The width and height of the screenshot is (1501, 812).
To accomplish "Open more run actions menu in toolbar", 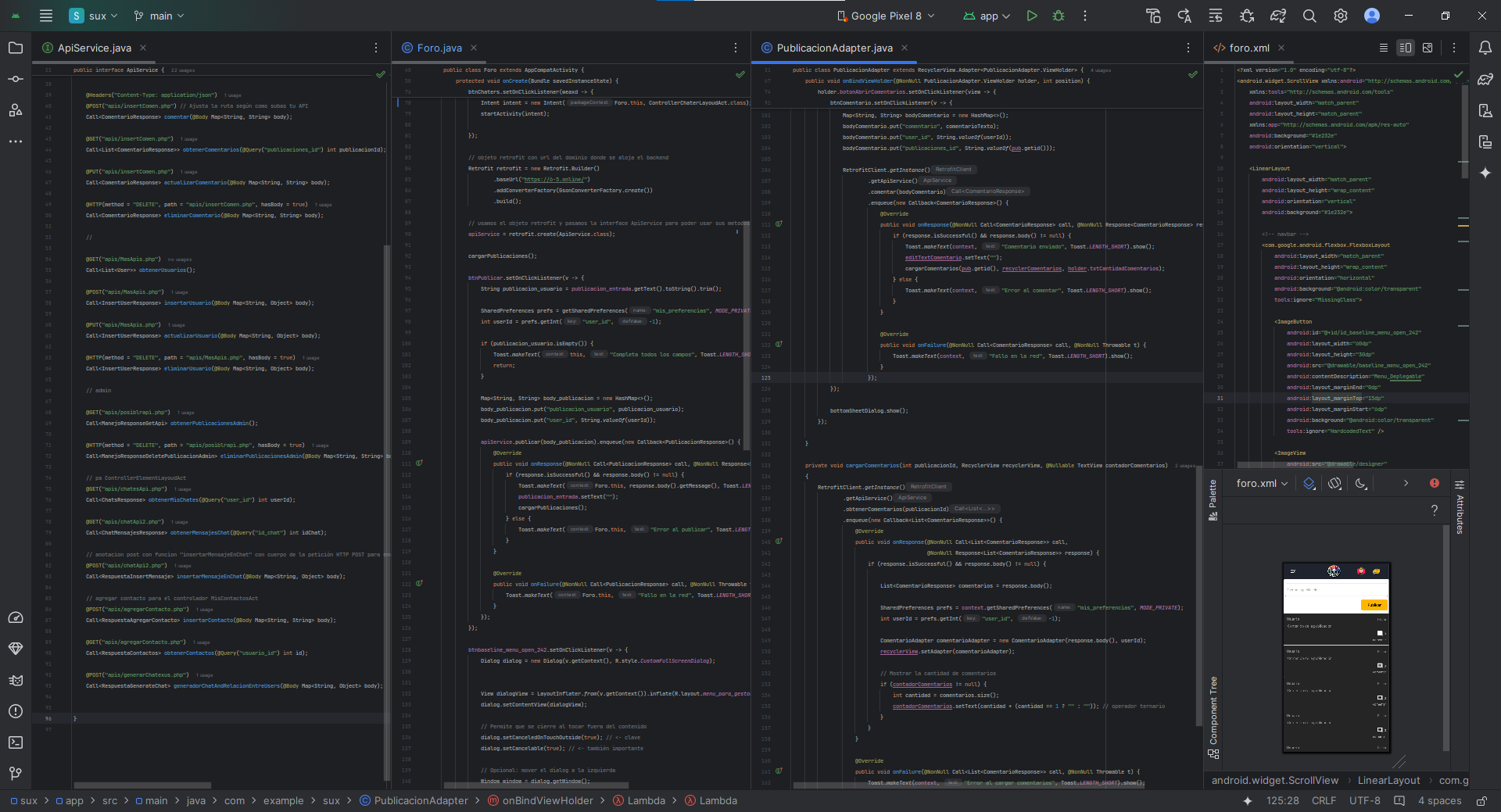I will tap(1085, 16).
